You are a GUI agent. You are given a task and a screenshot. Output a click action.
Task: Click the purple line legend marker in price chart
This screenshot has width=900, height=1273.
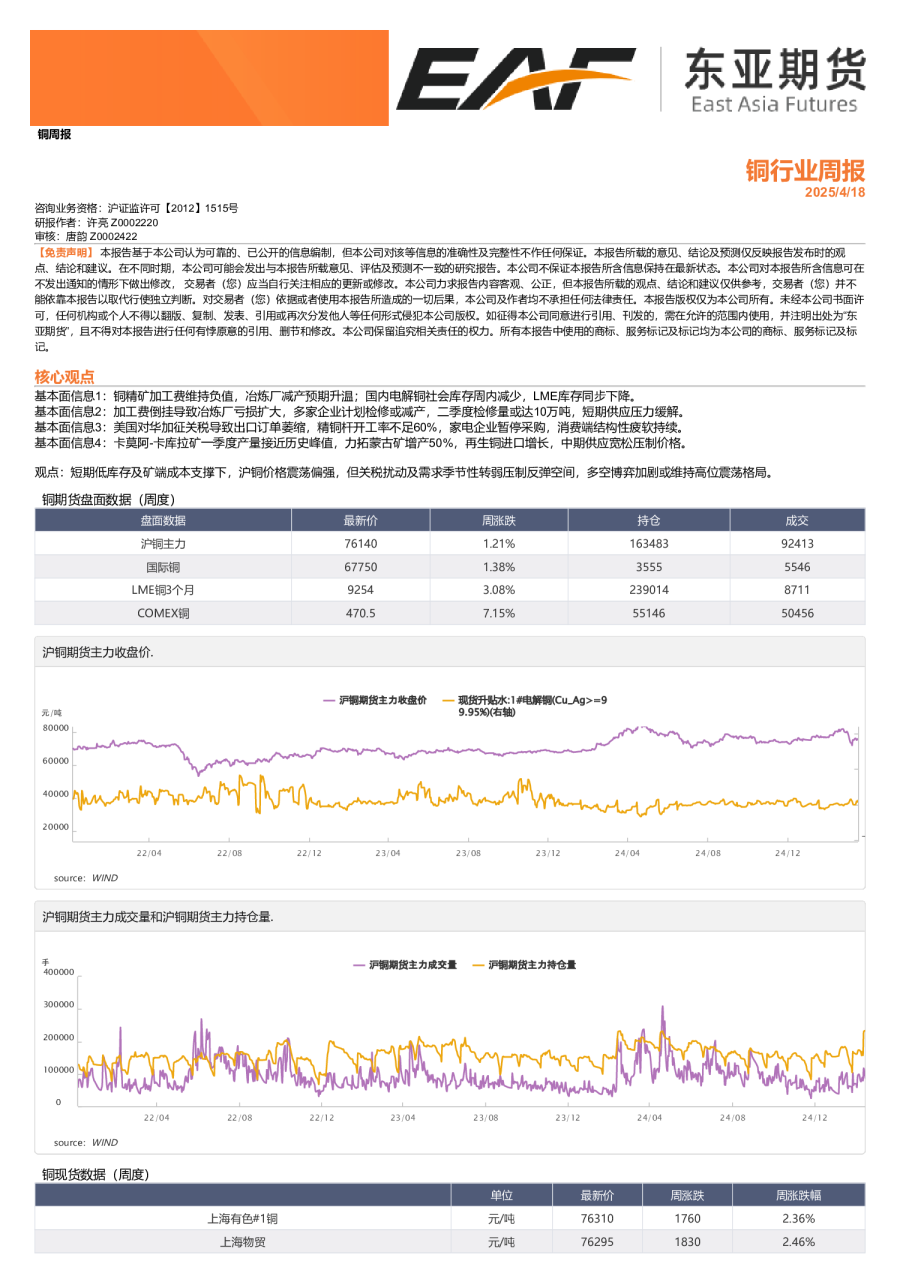point(330,702)
